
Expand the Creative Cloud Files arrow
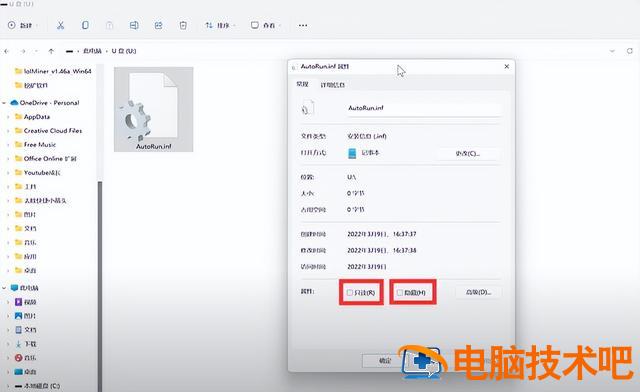click(x=8, y=131)
